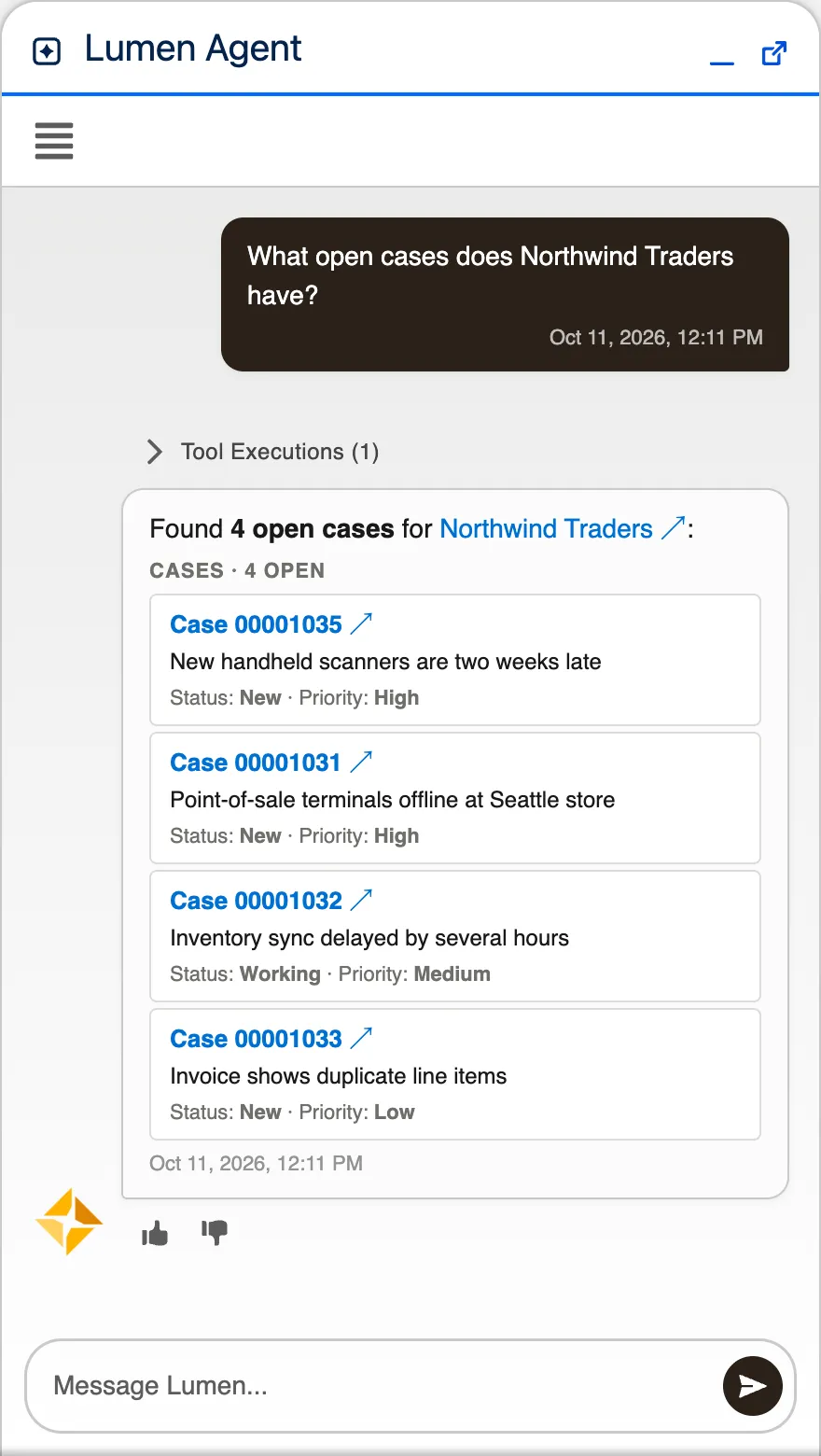Click external arrow icon beside Case 00001035
This screenshot has width=821, height=1456.
pos(361,623)
